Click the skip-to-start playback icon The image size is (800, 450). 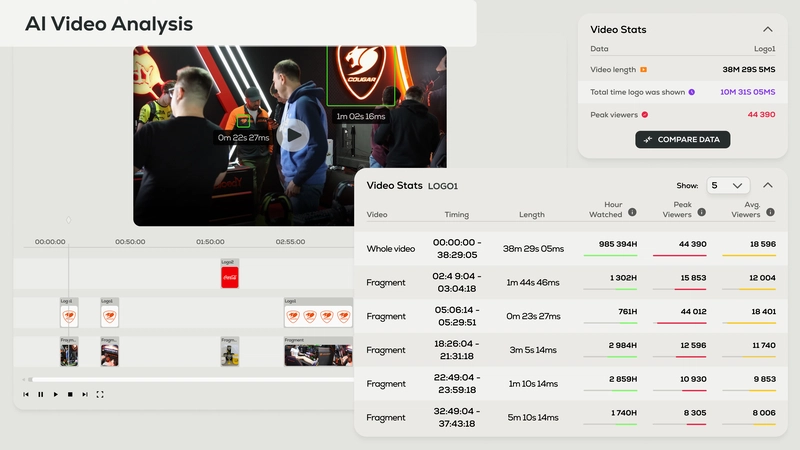coord(26,394)
